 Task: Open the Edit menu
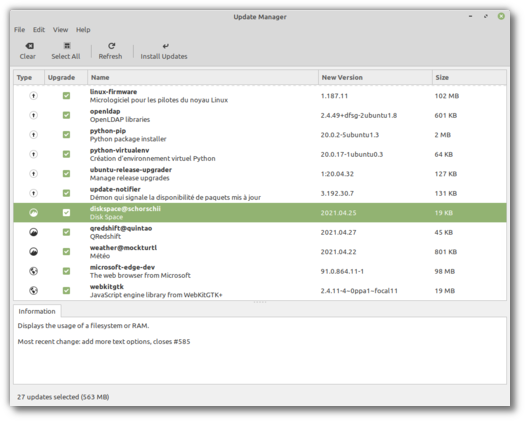point(39,30)
